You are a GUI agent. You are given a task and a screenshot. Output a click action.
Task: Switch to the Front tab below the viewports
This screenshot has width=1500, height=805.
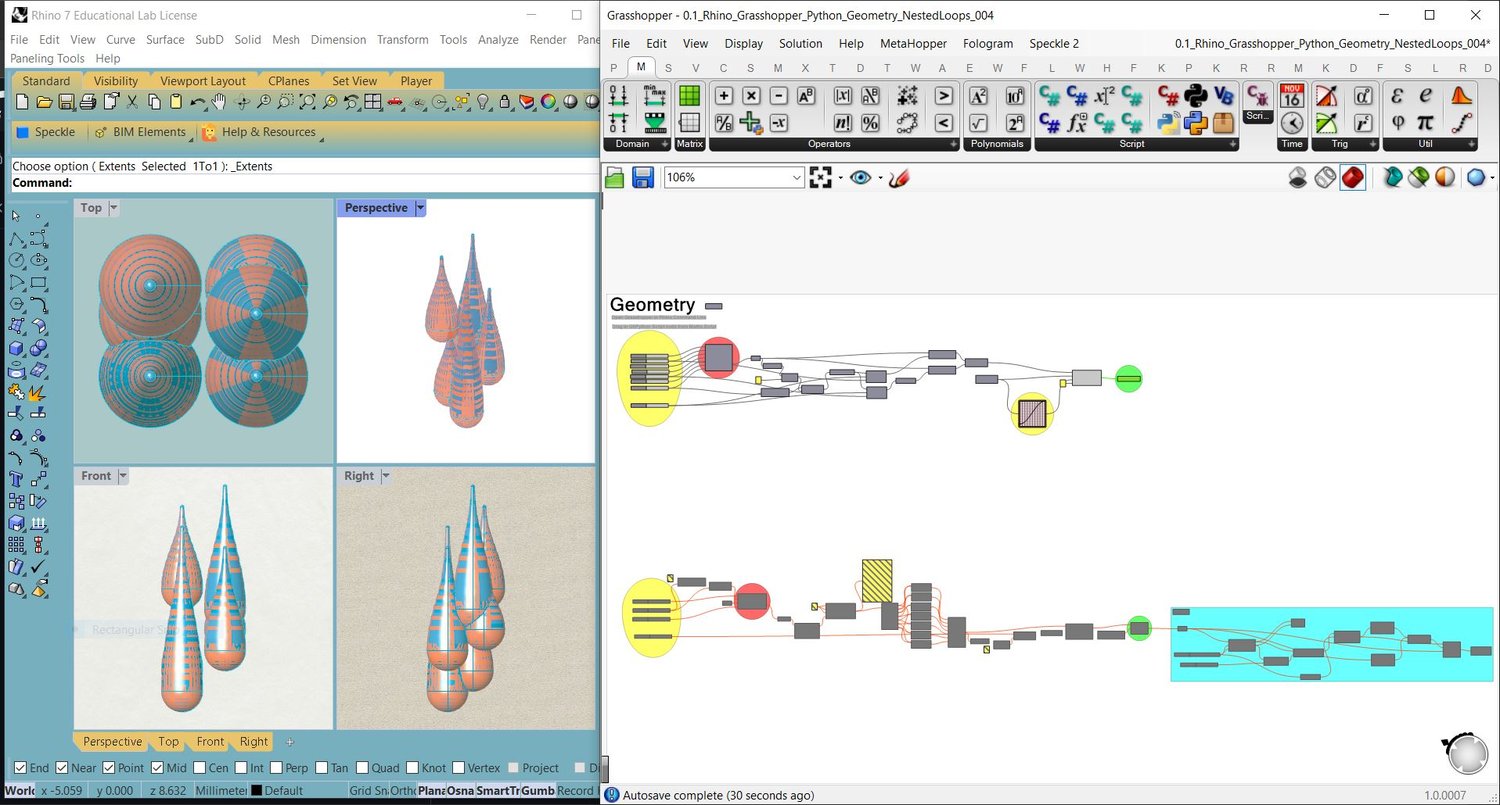210,742
